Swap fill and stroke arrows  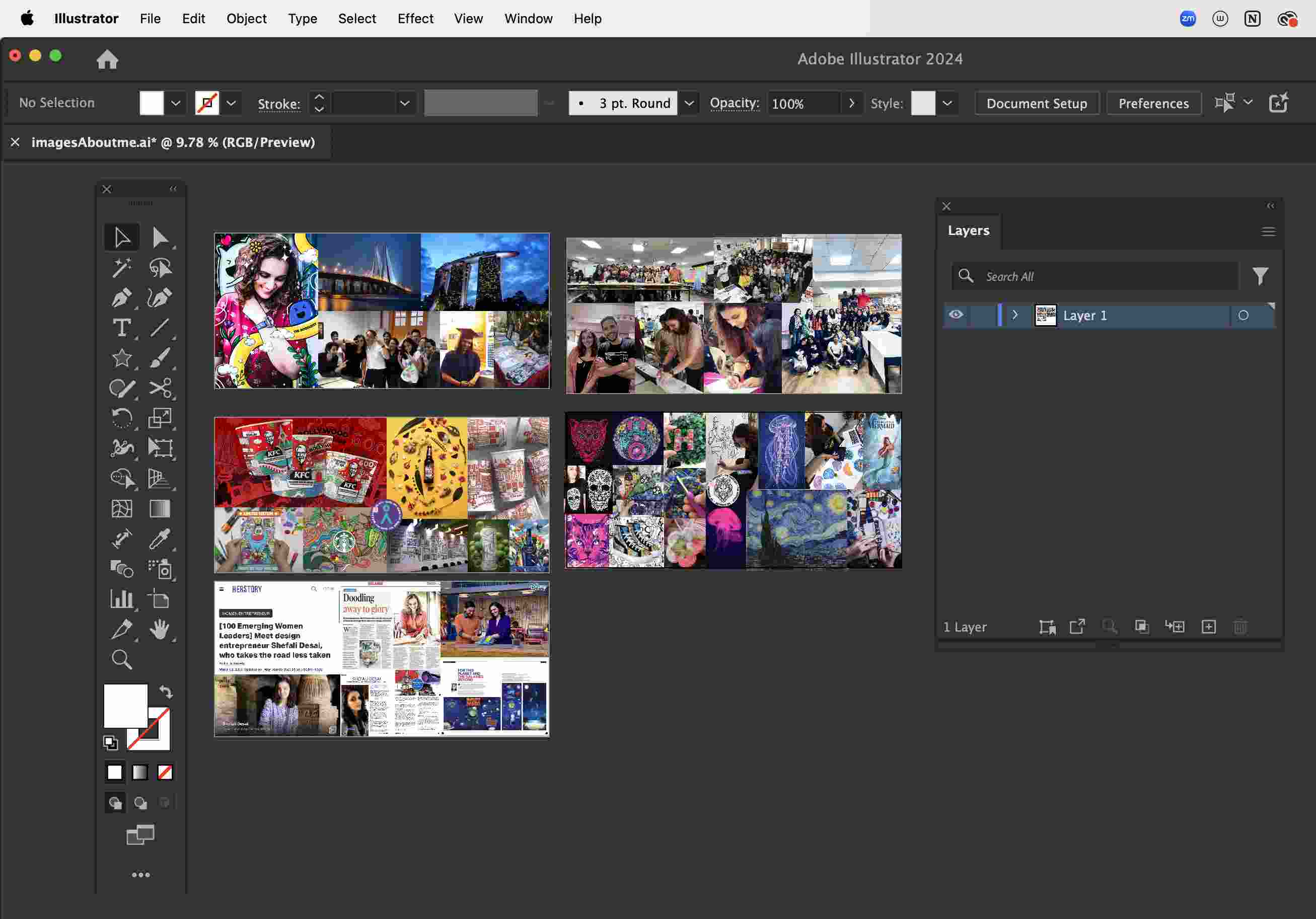coord(166,693)
